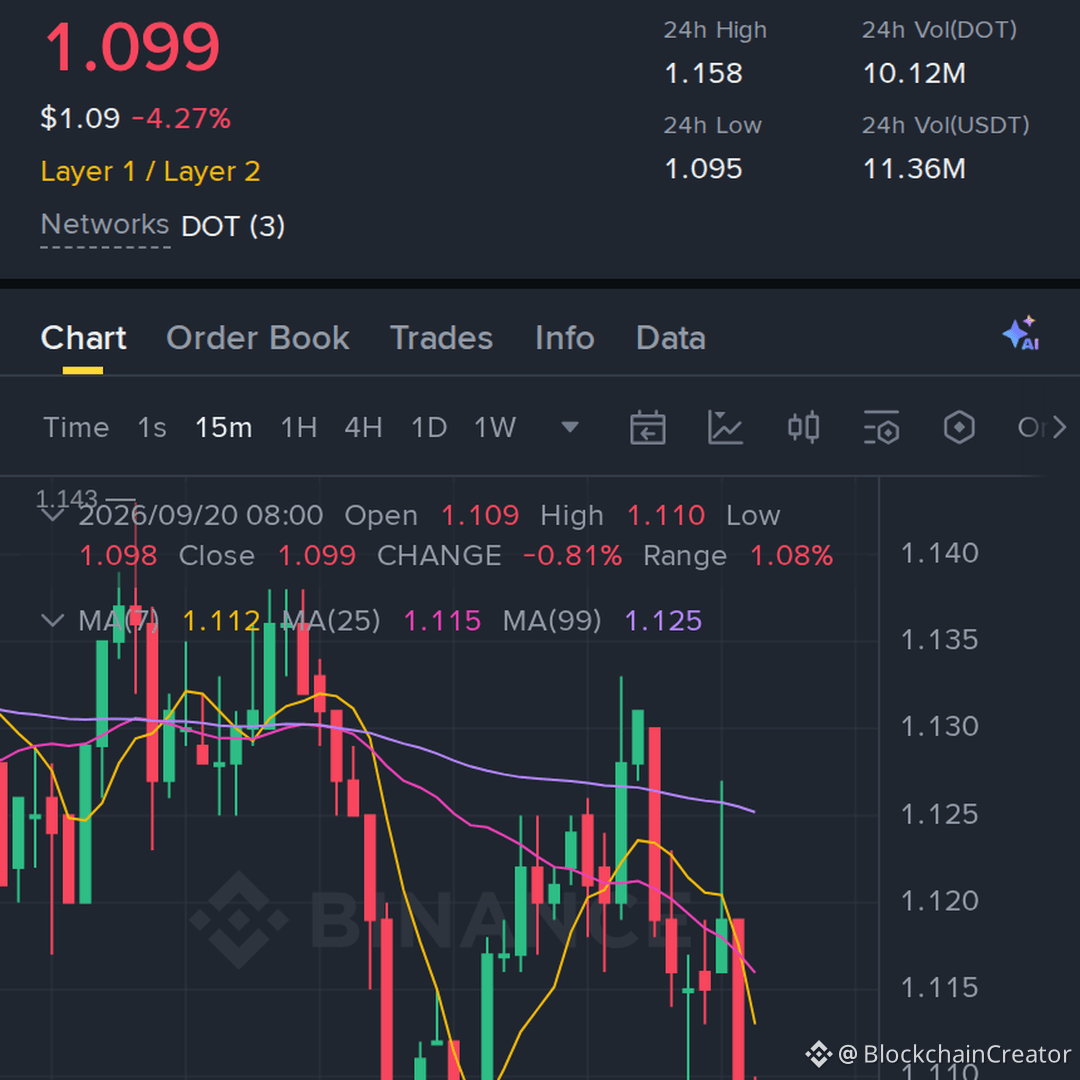The height and width of the screenshot is (1080, 1080).
Task: Switch to the Order Book tab
Action: 258,338
